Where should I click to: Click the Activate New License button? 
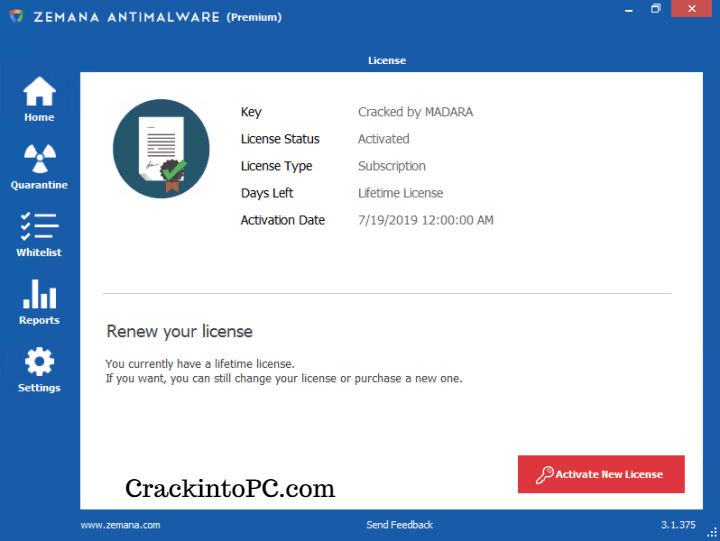pyautogui.click(x=601, y=474)
